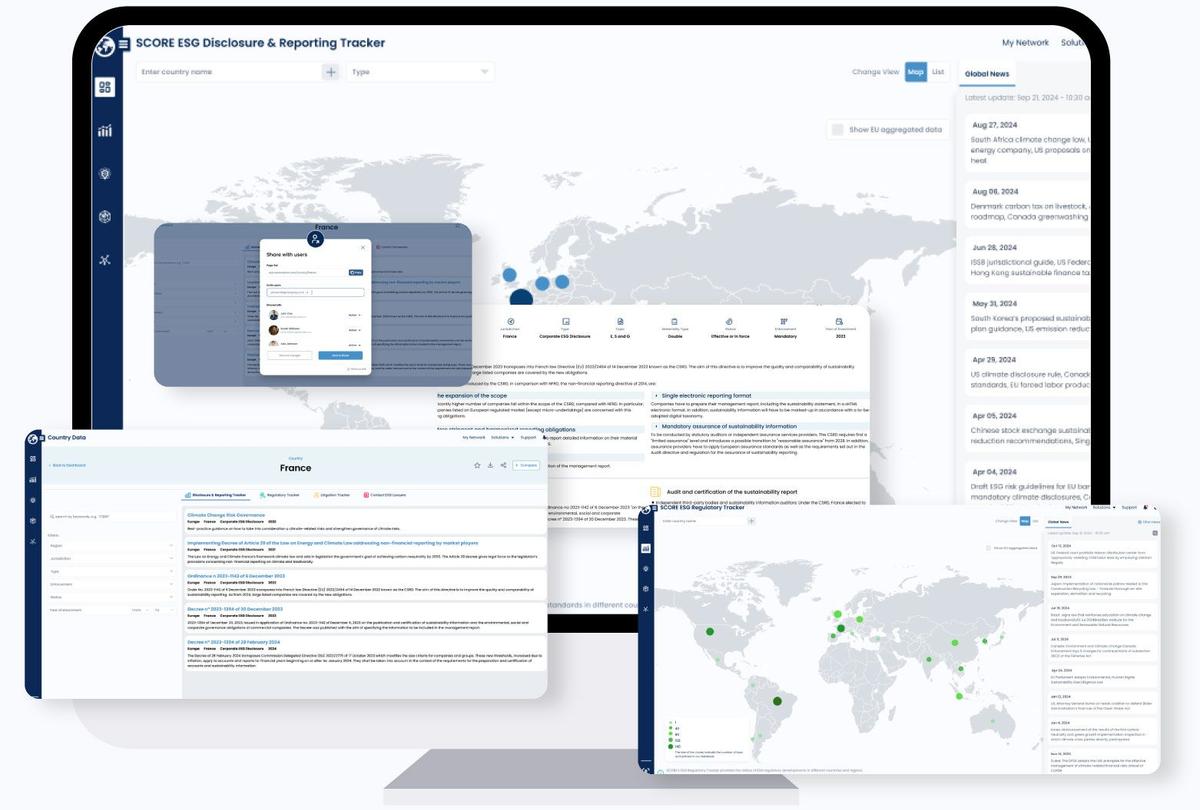Click plus button in Regulatory Tracker search bar
This screenshot has width=1200, height=810.
752,521
